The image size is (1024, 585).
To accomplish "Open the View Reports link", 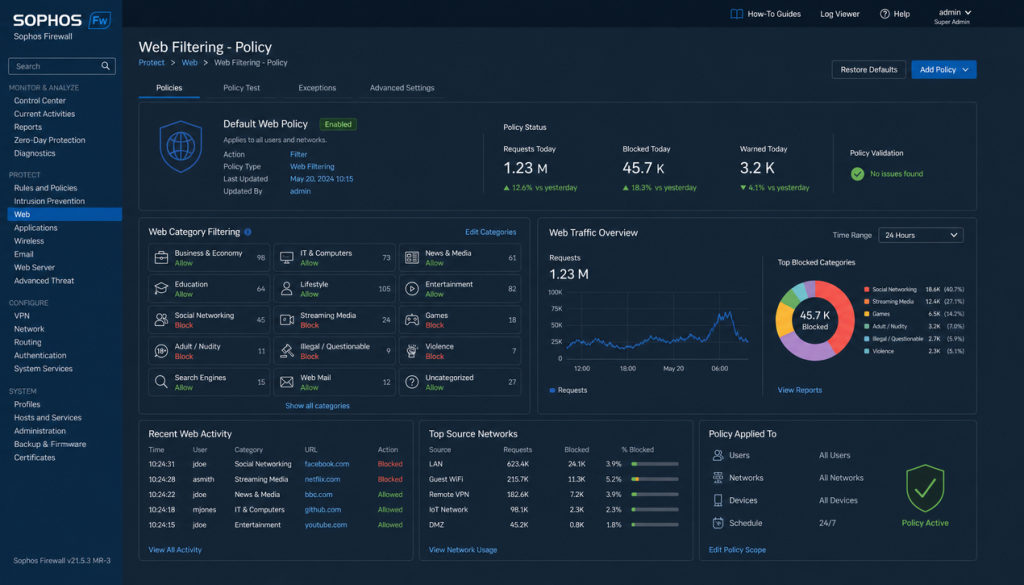I will (799, 390).
